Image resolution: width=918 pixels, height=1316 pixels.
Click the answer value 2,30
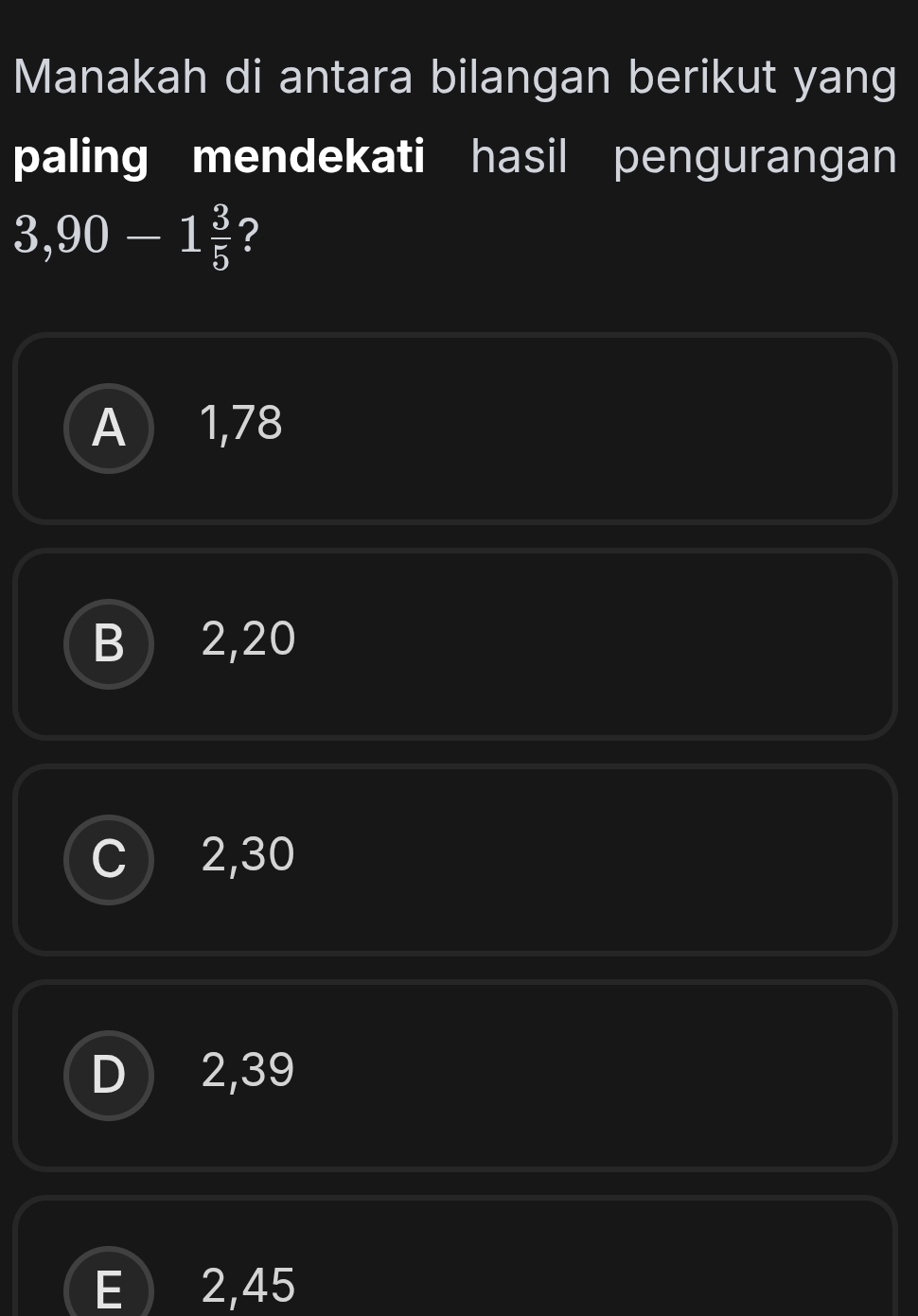[248, 855]
